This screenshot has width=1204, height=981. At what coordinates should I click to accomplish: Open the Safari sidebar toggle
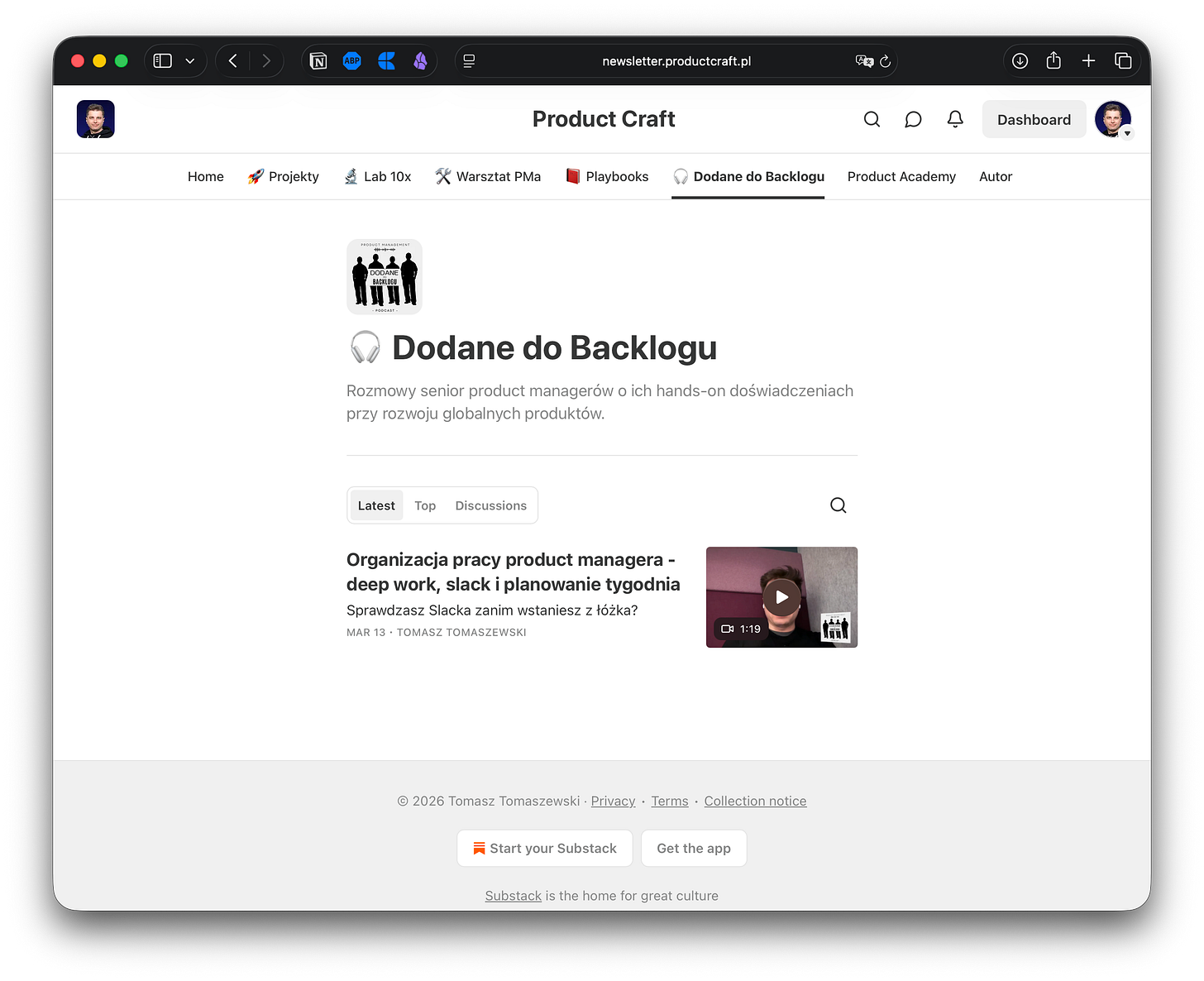click(163, 61)
